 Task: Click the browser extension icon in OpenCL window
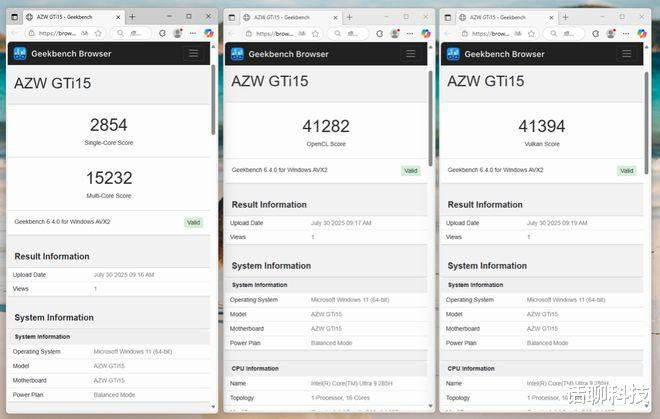(379, 33)
